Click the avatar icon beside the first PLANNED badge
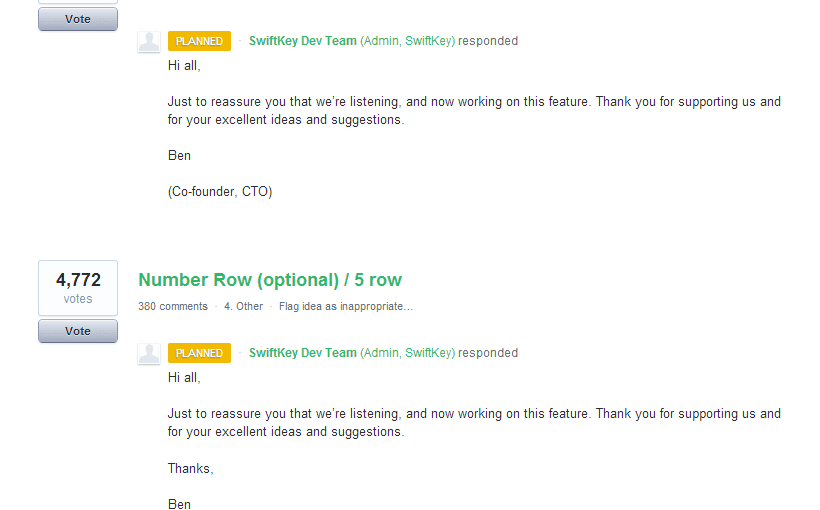Viewport: 820px width, 510px height. point(149,41)
